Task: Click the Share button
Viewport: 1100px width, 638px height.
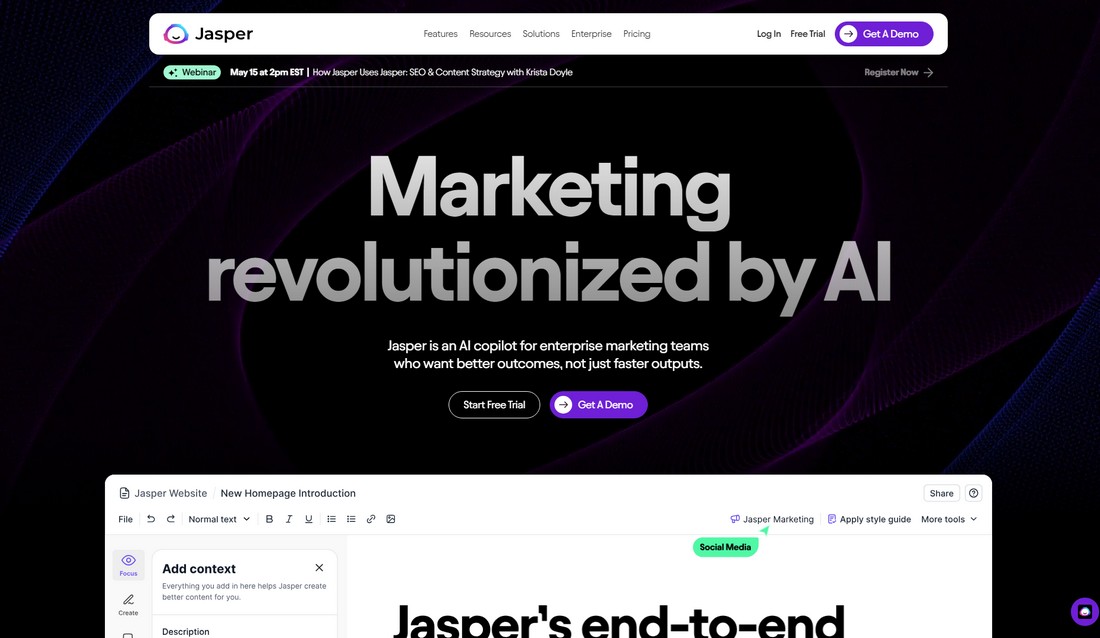Action: 941,493
